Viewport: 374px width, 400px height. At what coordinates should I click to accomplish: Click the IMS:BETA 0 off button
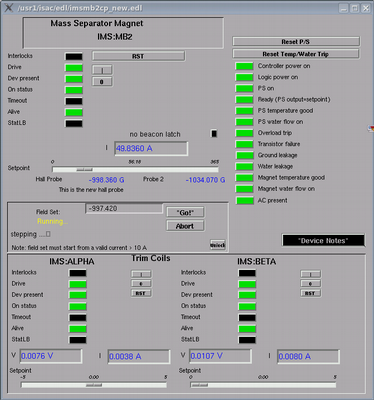pyautogui.click(x=310, y=284)
